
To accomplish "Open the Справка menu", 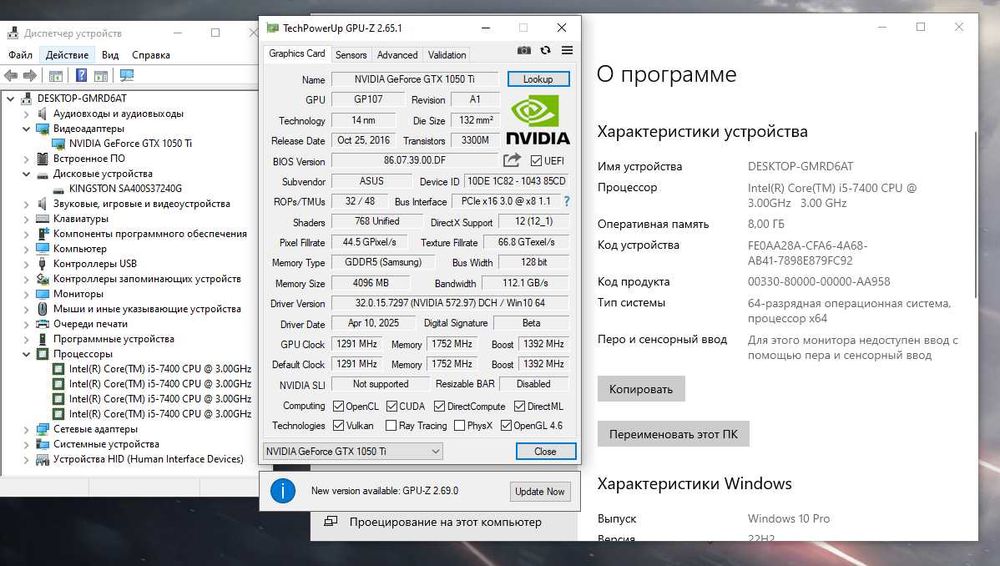I will 151,55.
